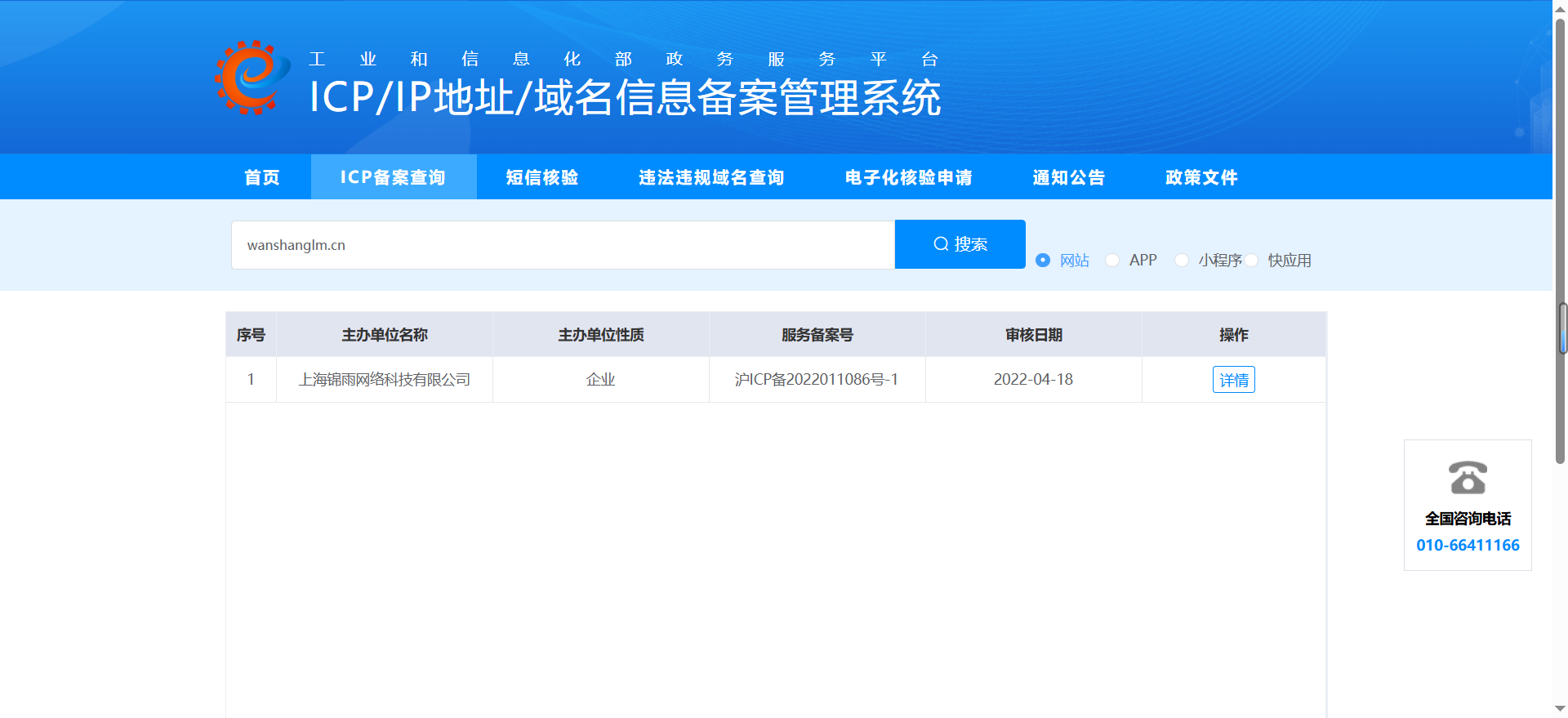Click the 上海锦雨网络科技有限公司 cell
The height and width of the screenshot is (718, 1568).
pyautogui.click(x=385, y=380)
